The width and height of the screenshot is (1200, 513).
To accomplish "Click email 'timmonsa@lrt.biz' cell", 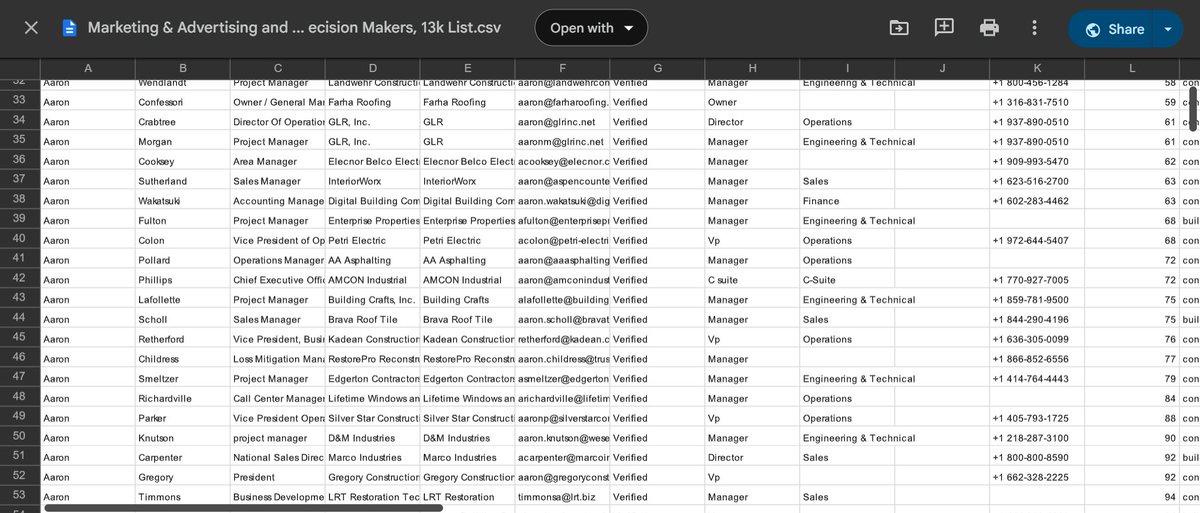I will click(562, 497).
